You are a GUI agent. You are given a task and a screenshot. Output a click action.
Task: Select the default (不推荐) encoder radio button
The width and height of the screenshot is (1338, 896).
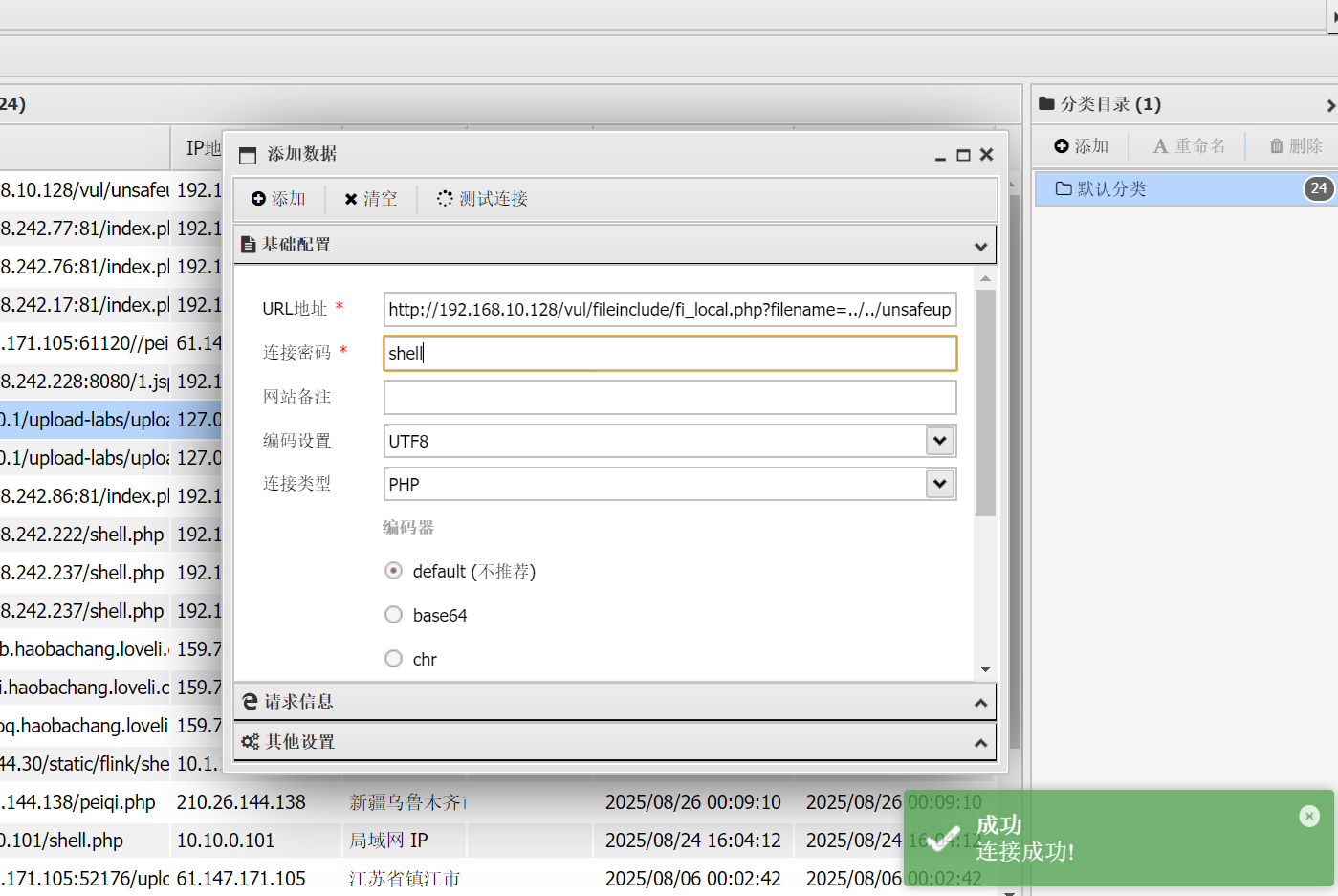(393, 571)
